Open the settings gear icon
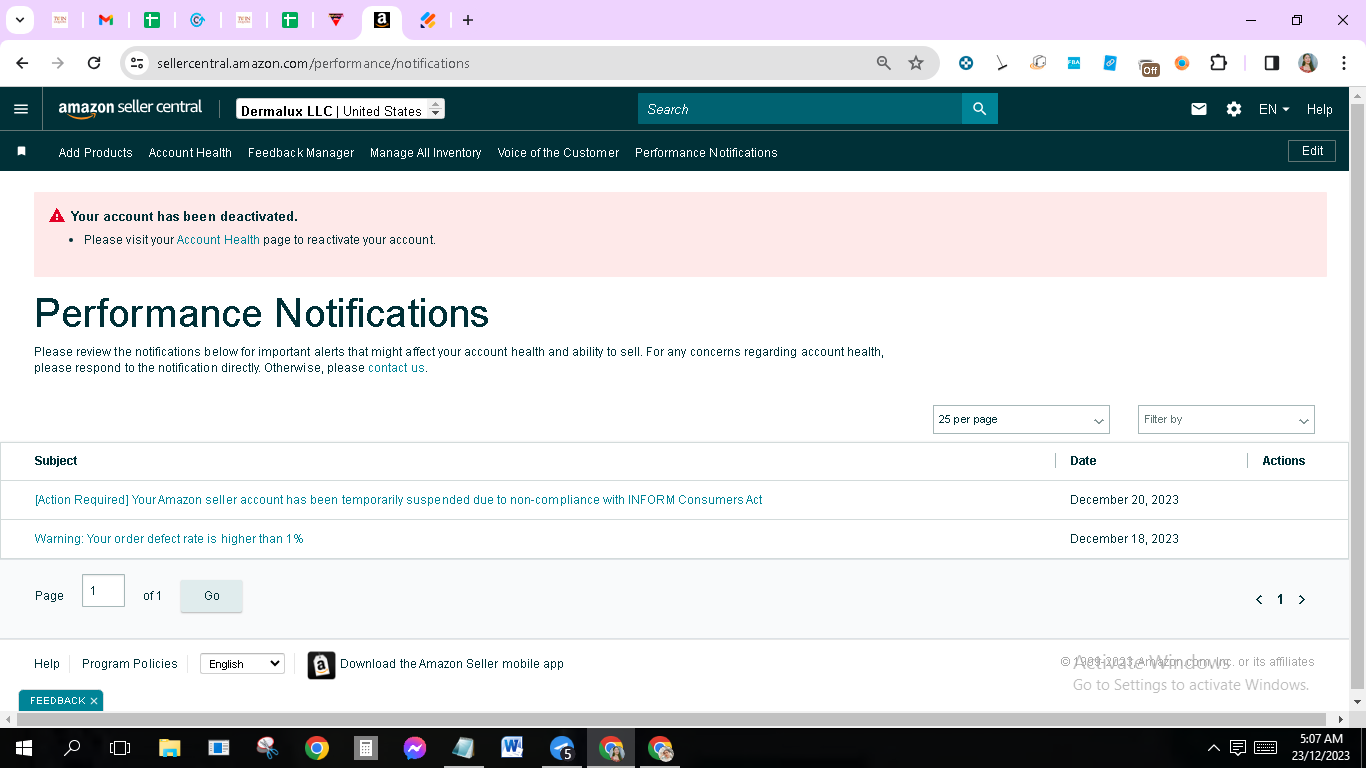 1234,109
